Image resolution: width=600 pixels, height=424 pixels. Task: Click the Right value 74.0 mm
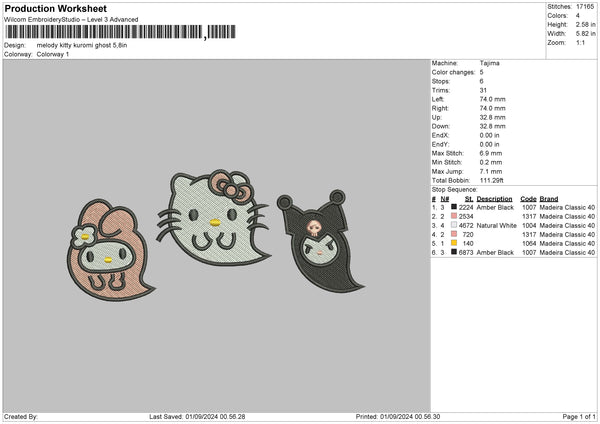point(492,108)
